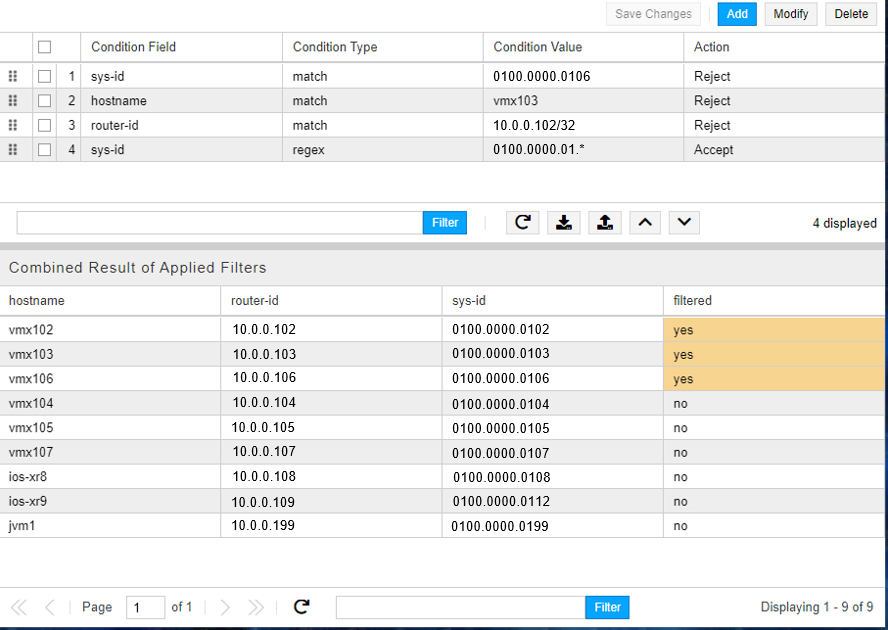This screenshot has height=630, width=888.
Task: Select all rules using the header checkbox
Action: (x=44, y=47)
